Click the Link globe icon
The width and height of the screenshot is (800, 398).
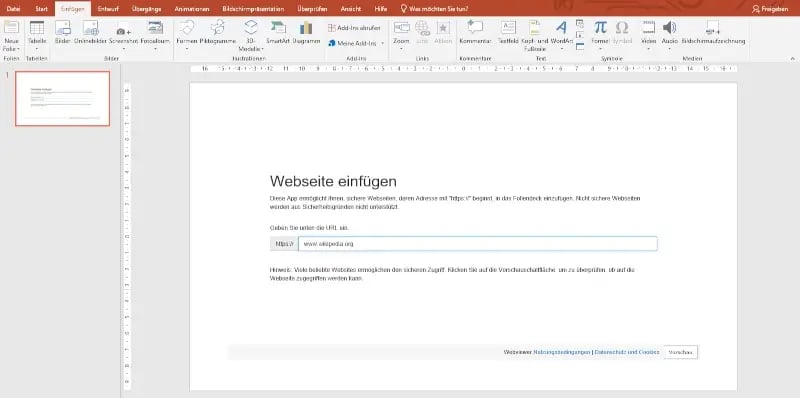click(x=422, y=28)
